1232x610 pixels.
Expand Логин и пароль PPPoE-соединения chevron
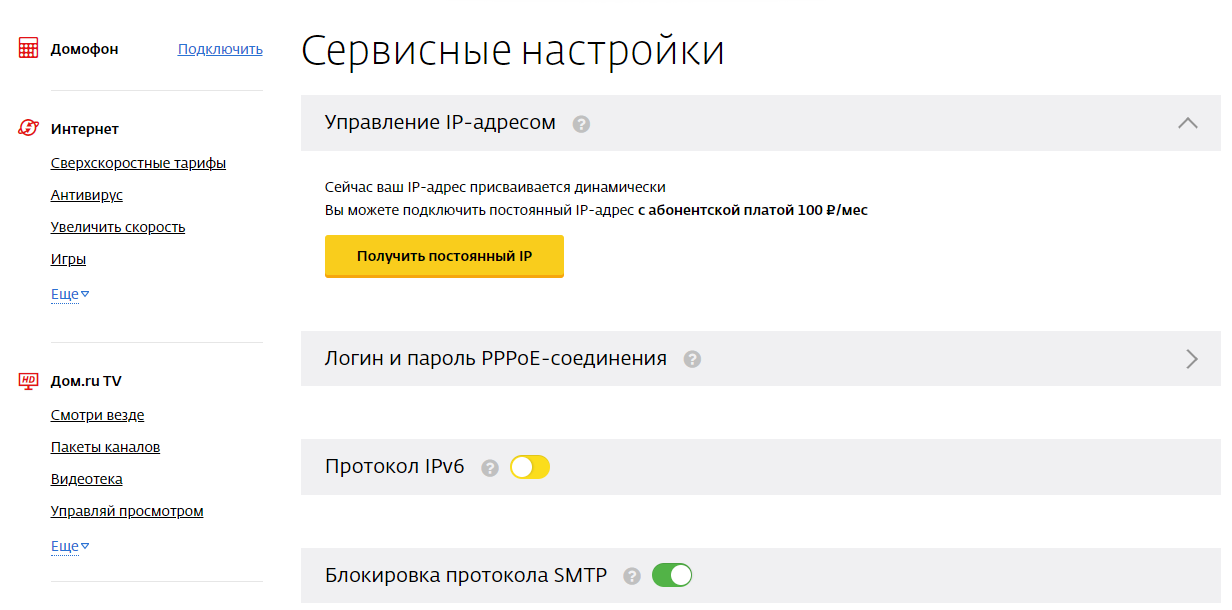(1191, 359)
